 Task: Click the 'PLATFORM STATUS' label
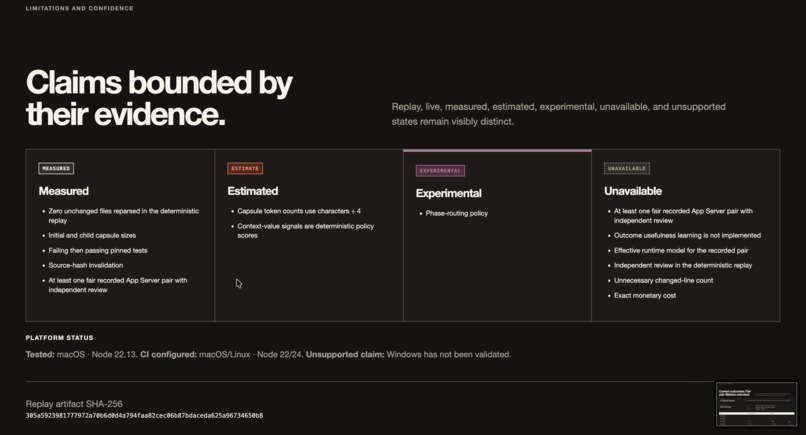click(x=60, y=338)
